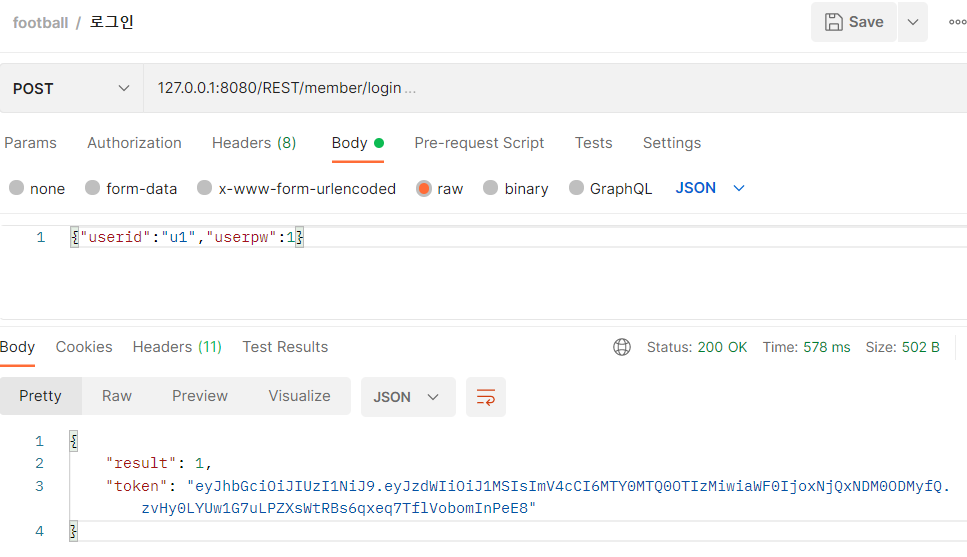
Task: Open the Test Results tab
Action: 285,347
